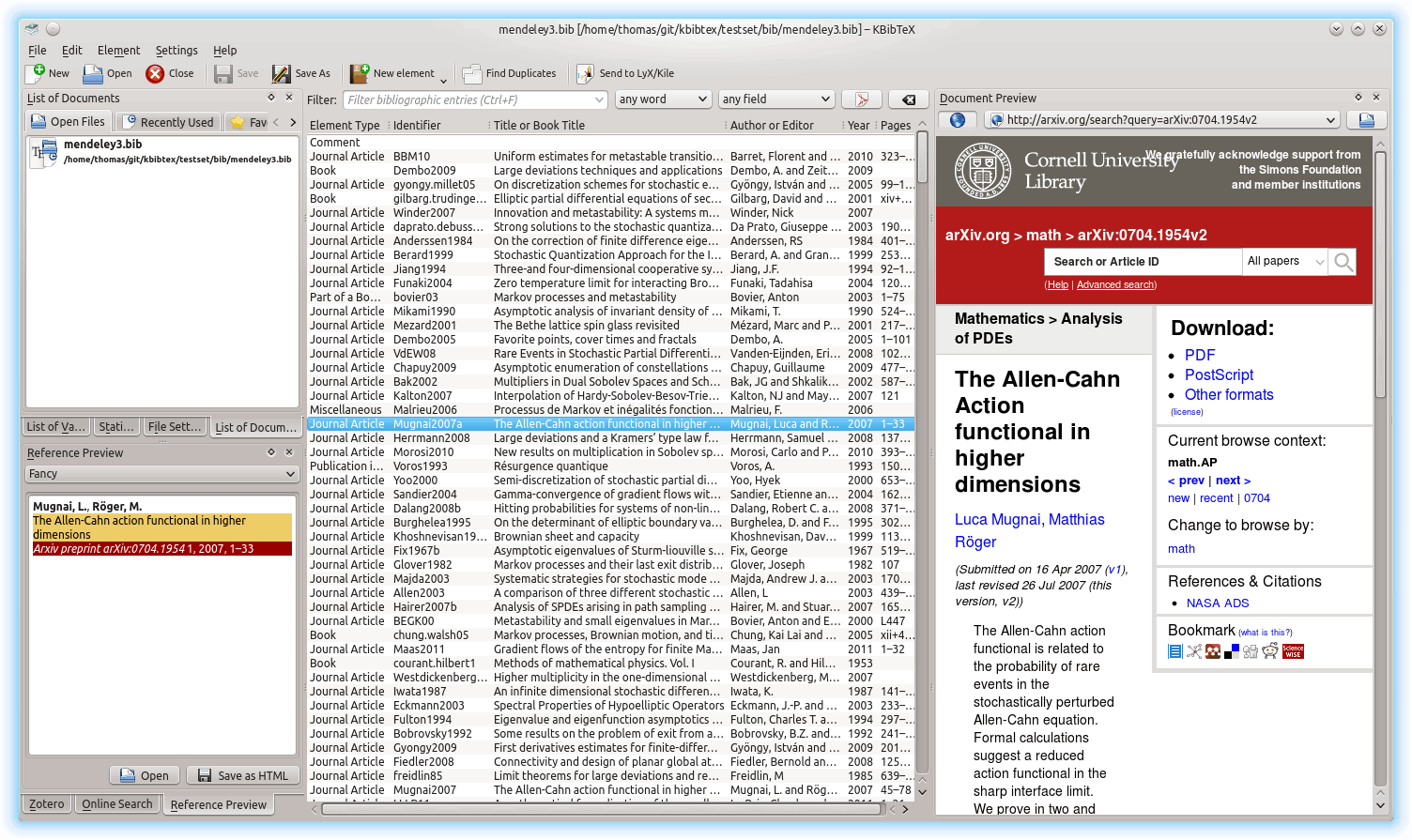Switch to the Recently Used tab

(169, 122)
